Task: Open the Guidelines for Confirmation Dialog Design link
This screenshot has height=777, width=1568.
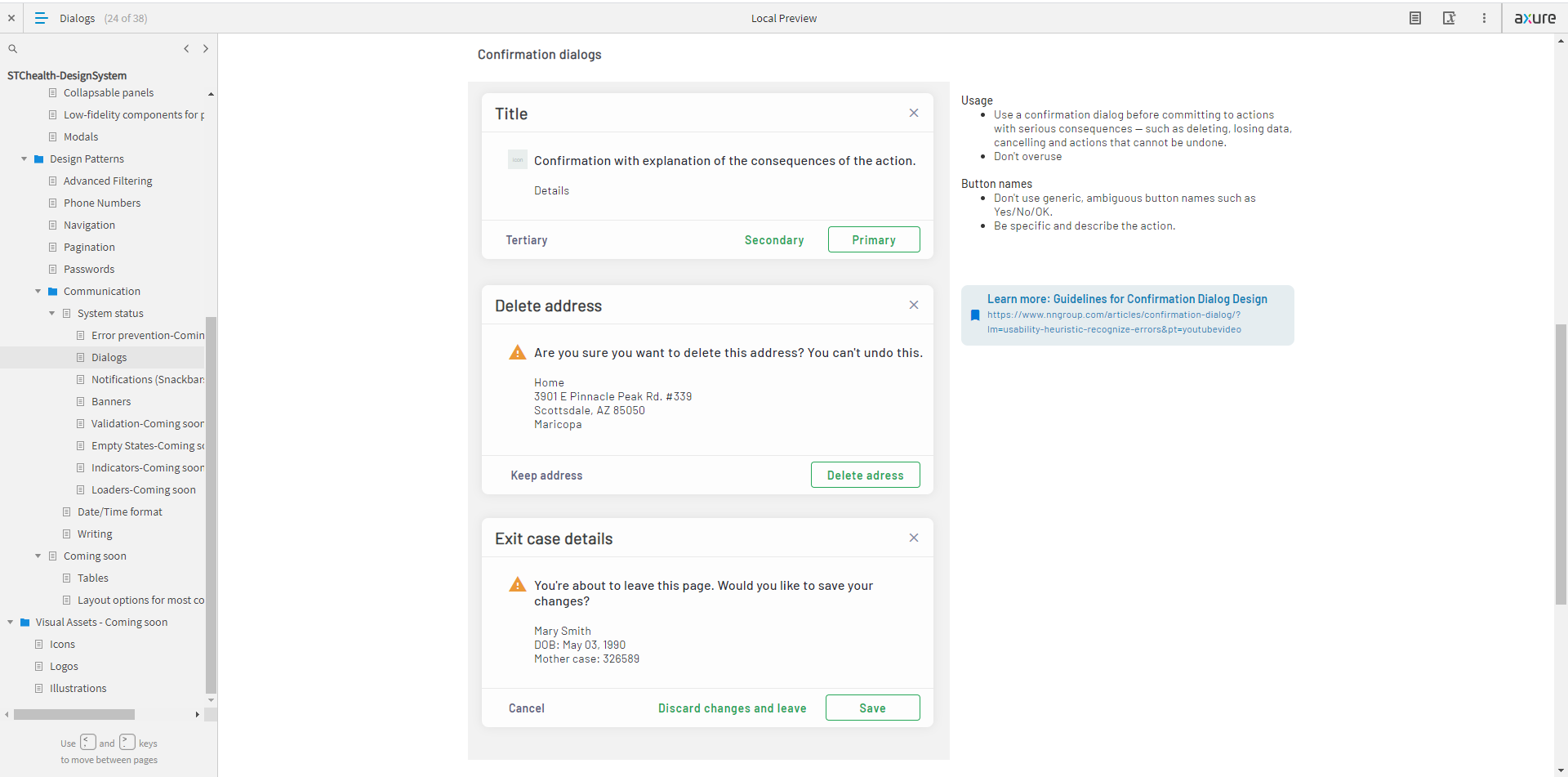Action: click(1126, 299)
